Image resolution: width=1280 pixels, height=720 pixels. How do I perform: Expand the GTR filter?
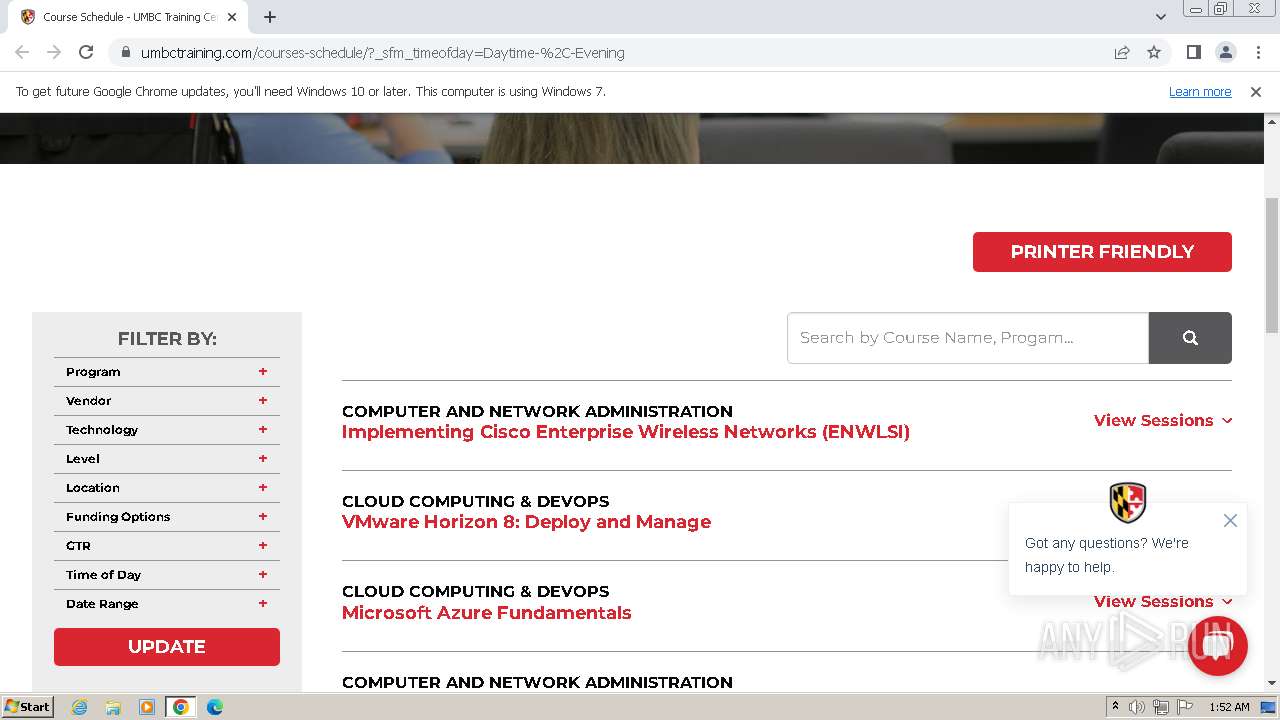point(167,546)
